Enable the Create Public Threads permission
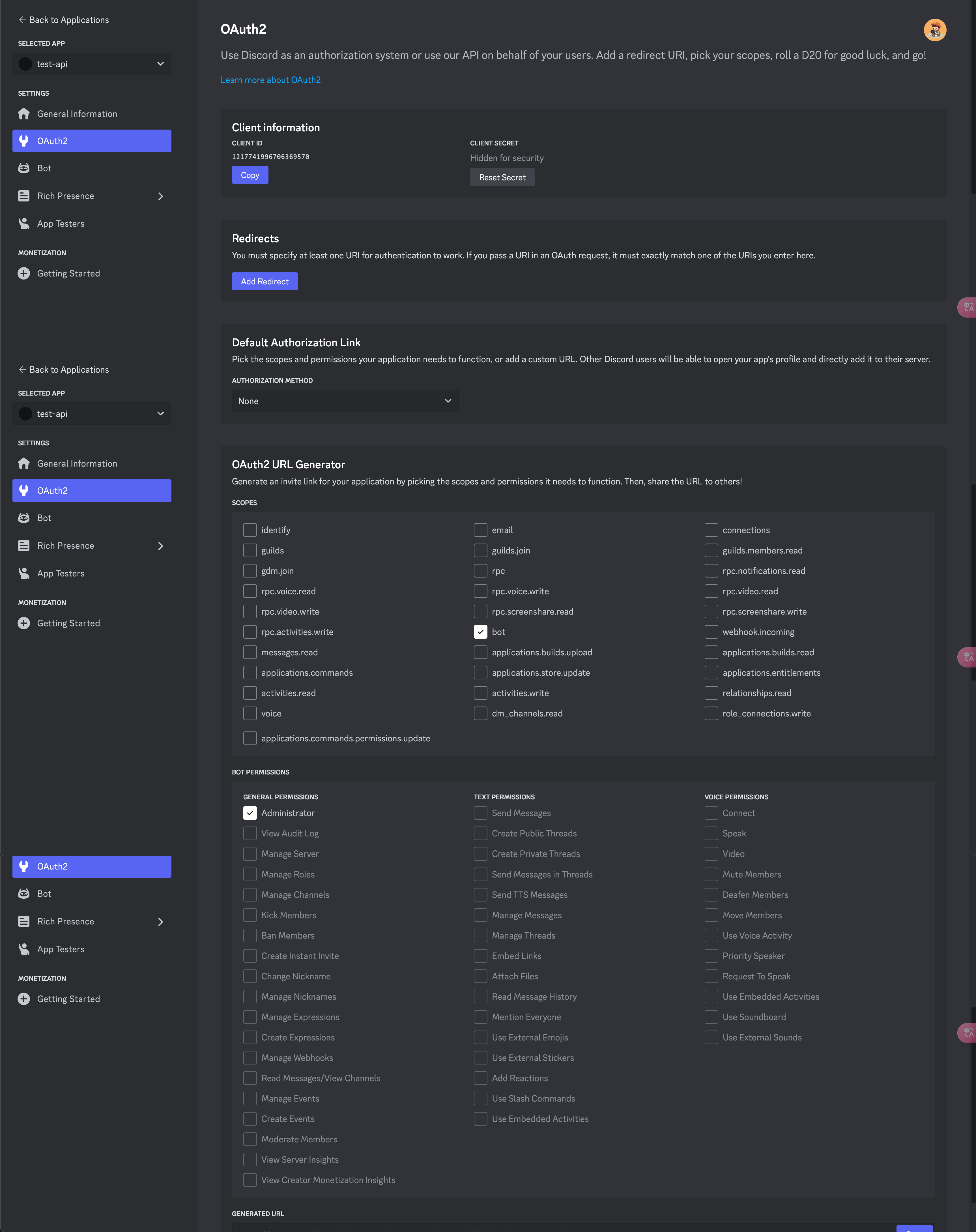Viewport: 976px width, 1232px height. point(481,834)
